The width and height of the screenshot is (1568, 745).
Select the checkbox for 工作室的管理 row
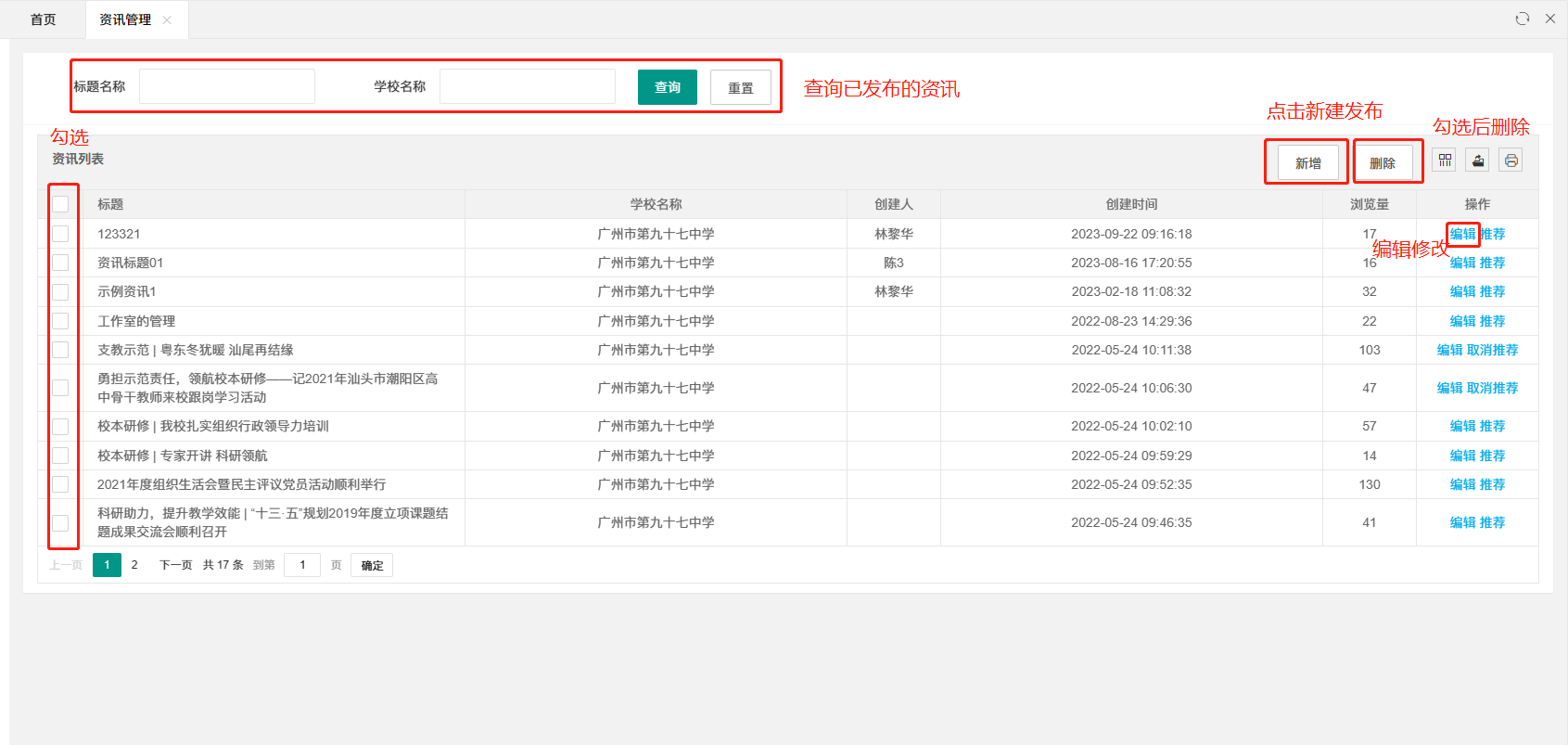click(60, 321)
